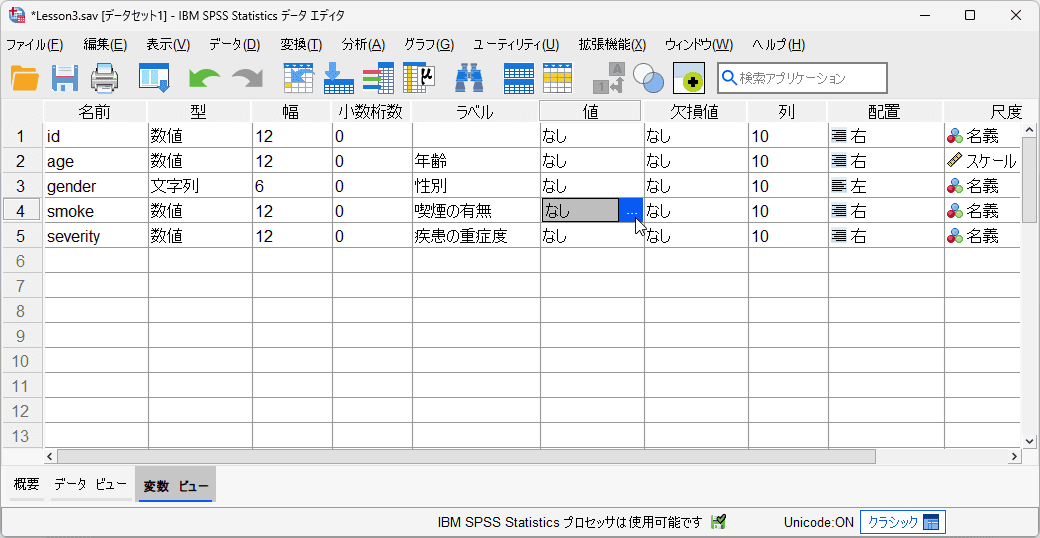
Task: Click the label cell 喫煙の有無
Action: (476, 211)
